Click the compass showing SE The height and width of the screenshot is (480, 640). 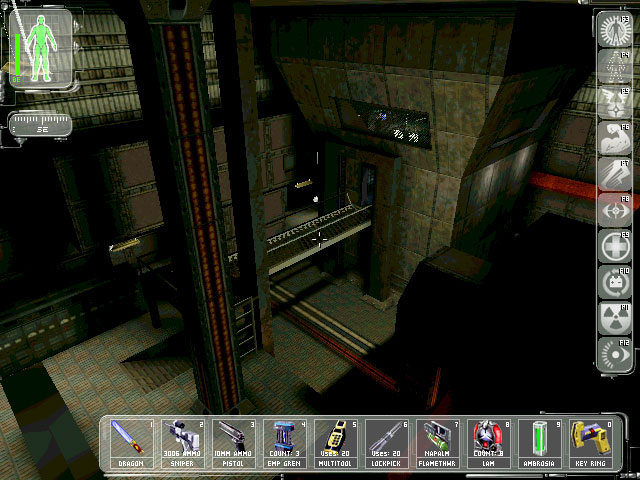40,124
